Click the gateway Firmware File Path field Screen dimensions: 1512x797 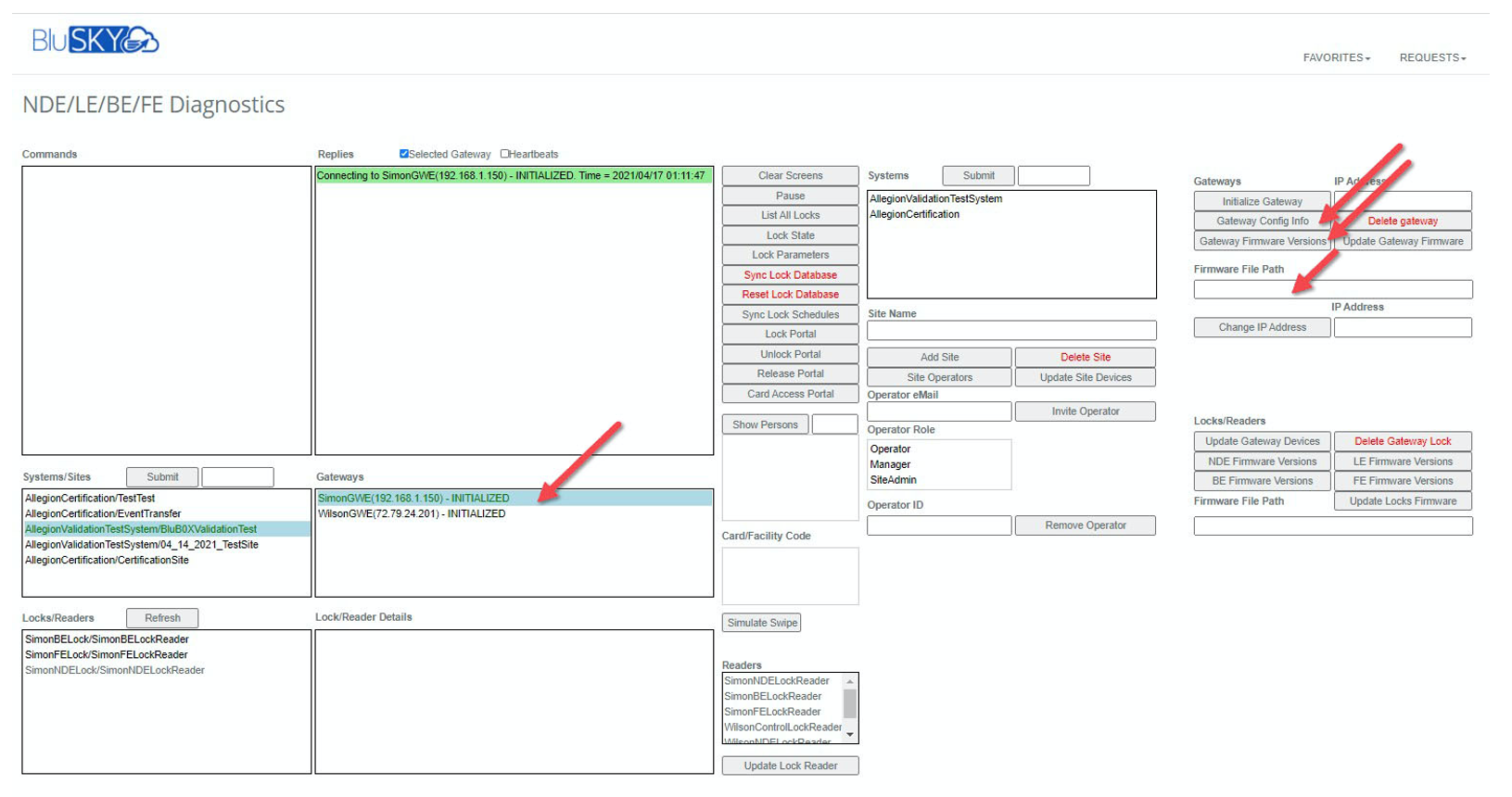point(1332,289)
